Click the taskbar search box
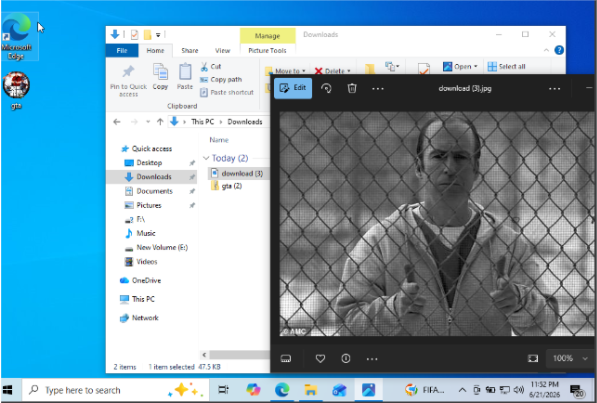This screenshot has height=403, width=597. [x=115, y=390]
